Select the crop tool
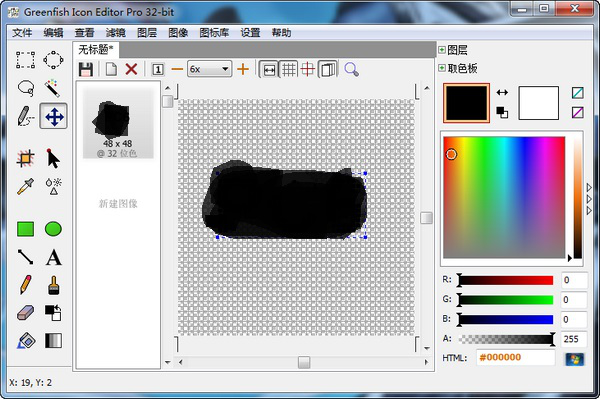This screenshot has width=600, height=399. 25,158
